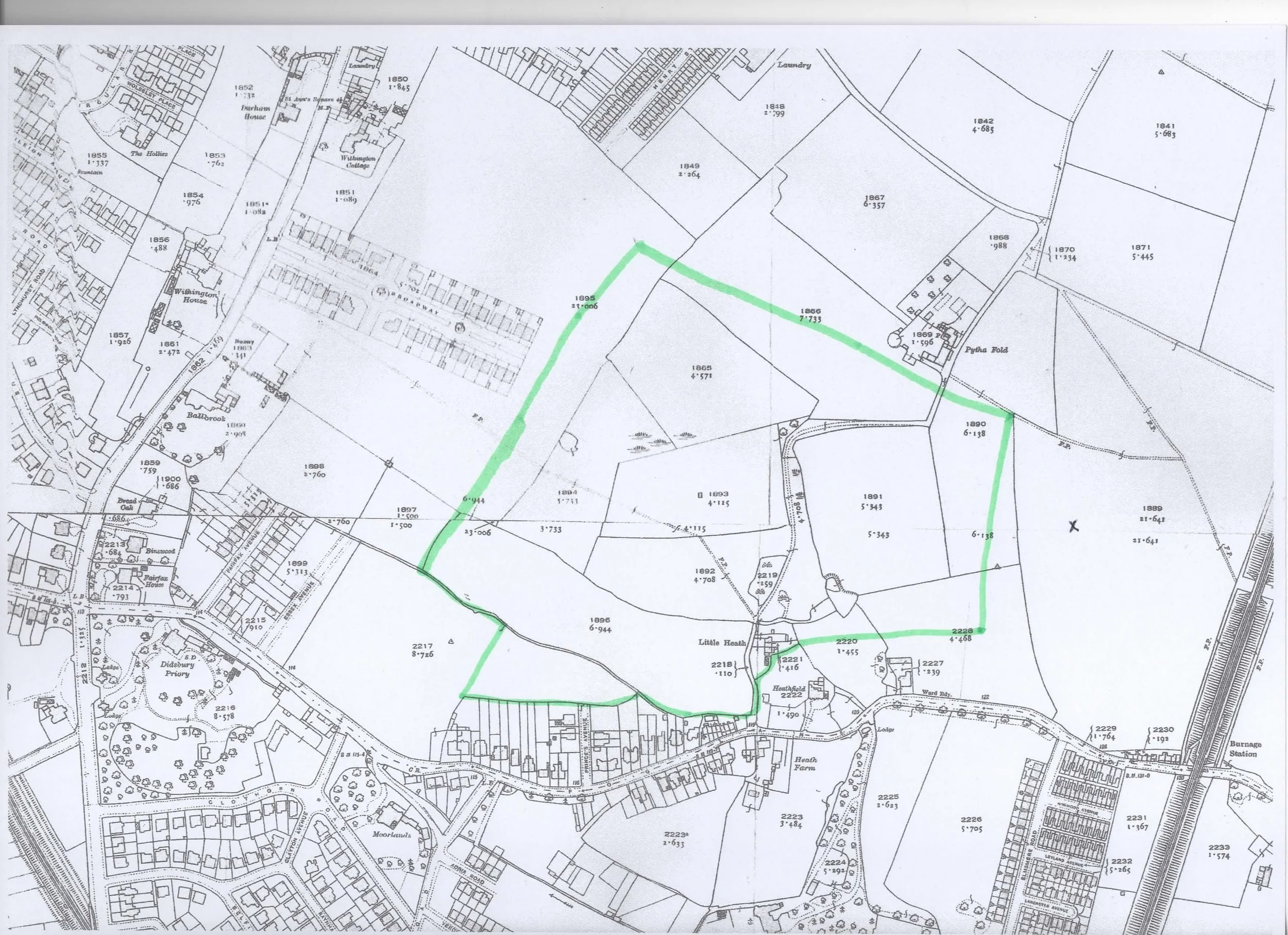
Task: Click the Pytha Fold label
Action: pyautogui.click(x=986, y=350)
